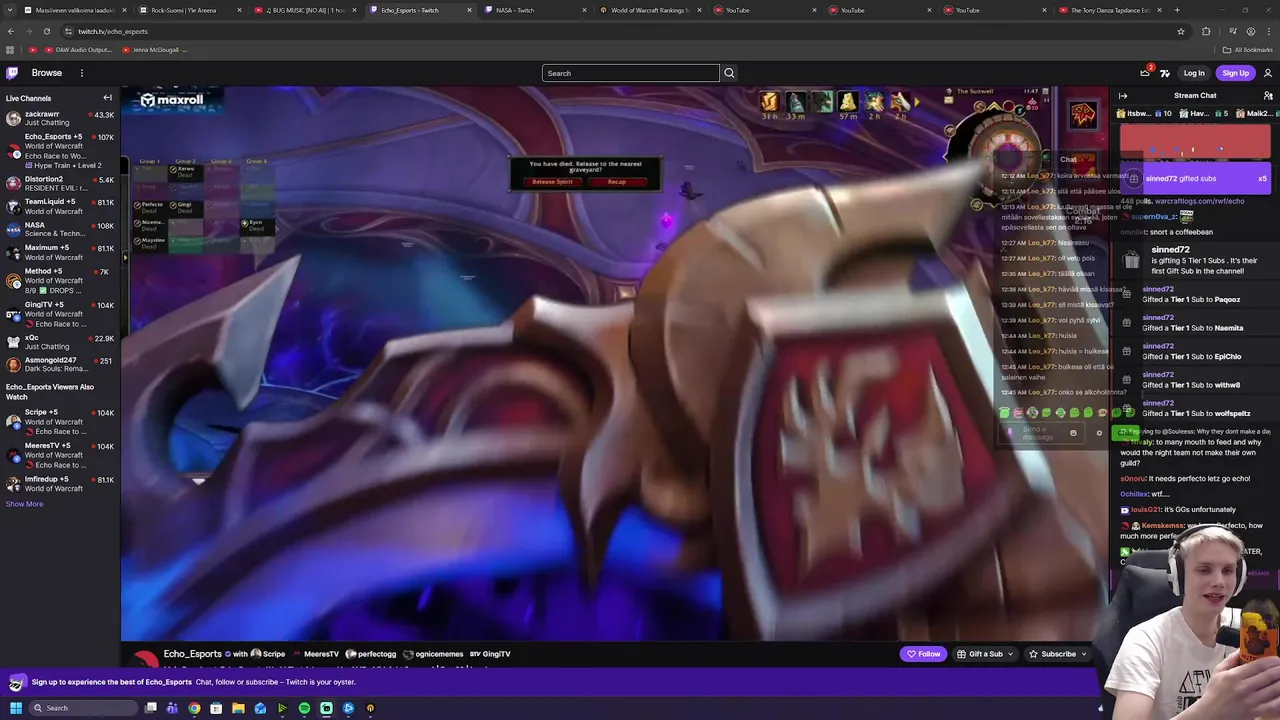
Task: Open TeamLiquid +5 channel in sidebar
Action: [60, 206]
